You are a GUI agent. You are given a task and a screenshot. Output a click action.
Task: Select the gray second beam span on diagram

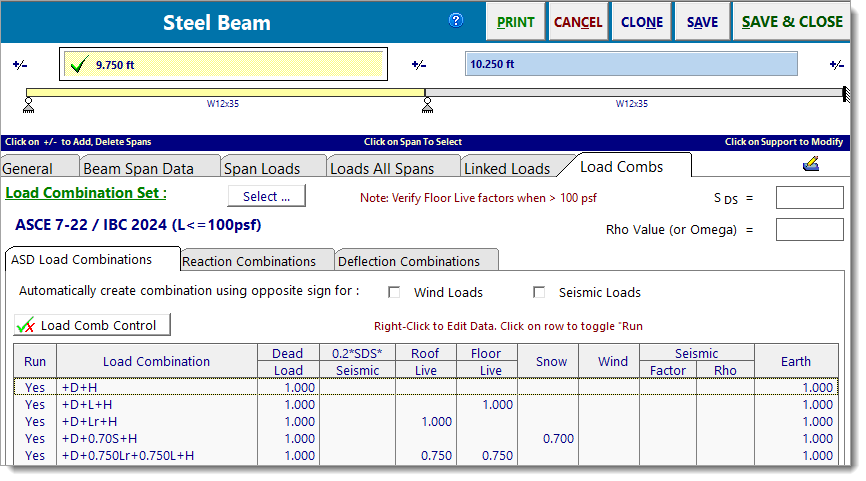[x=634, y=93]
